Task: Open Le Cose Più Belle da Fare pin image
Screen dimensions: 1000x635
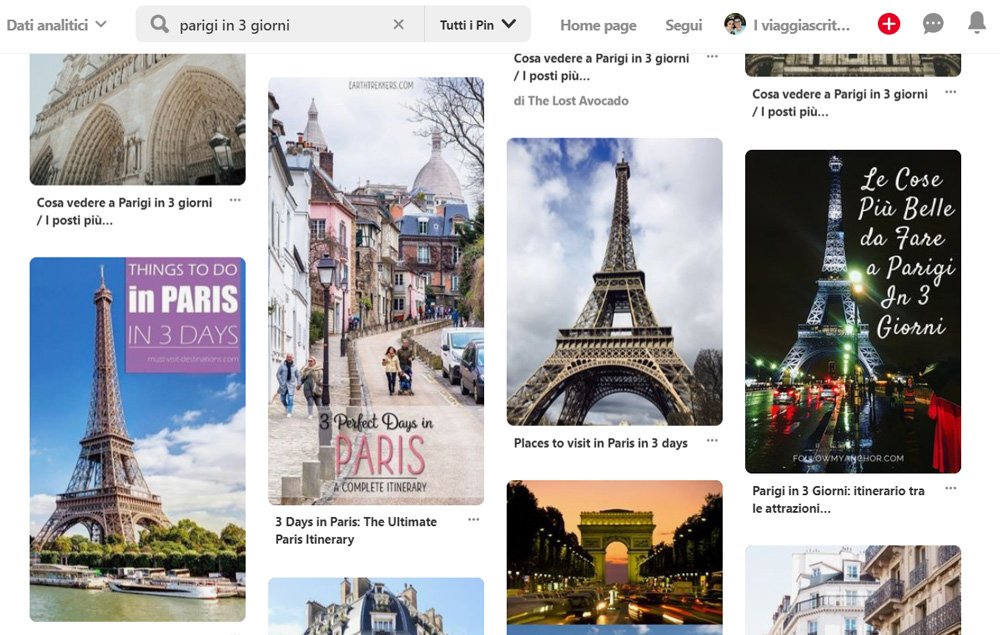Action: click(x=853, y=311)
